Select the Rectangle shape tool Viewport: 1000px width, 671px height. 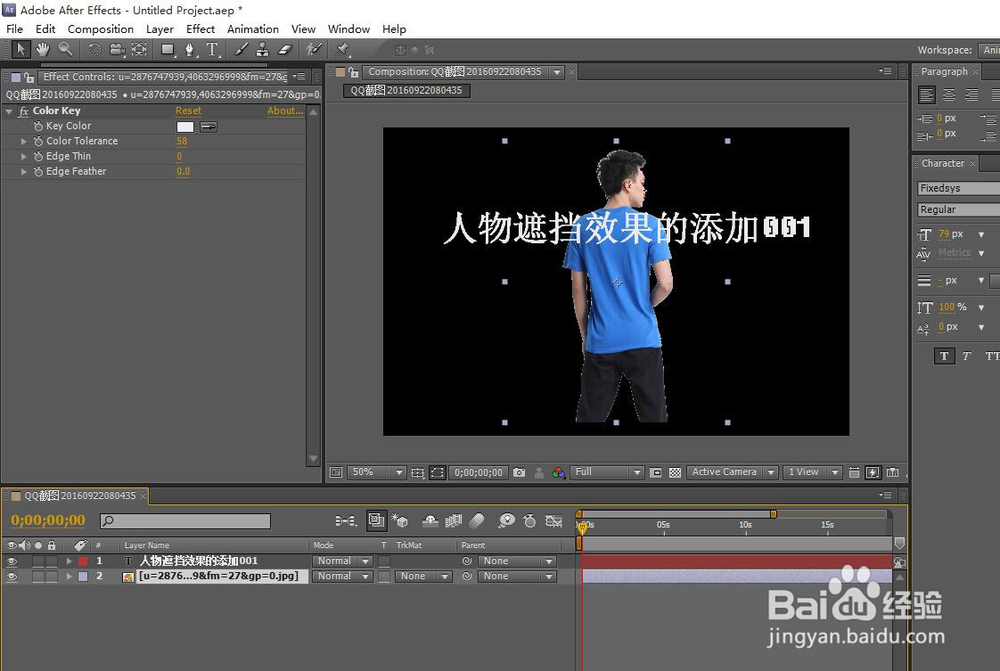(168, 49)
